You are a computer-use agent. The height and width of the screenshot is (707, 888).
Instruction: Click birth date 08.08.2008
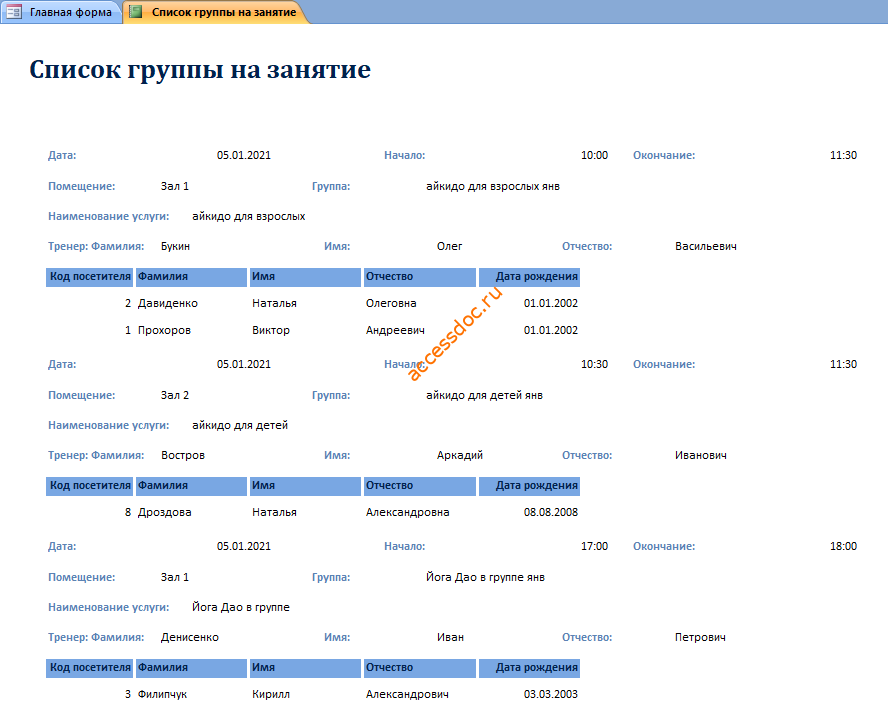coord(550,513)
